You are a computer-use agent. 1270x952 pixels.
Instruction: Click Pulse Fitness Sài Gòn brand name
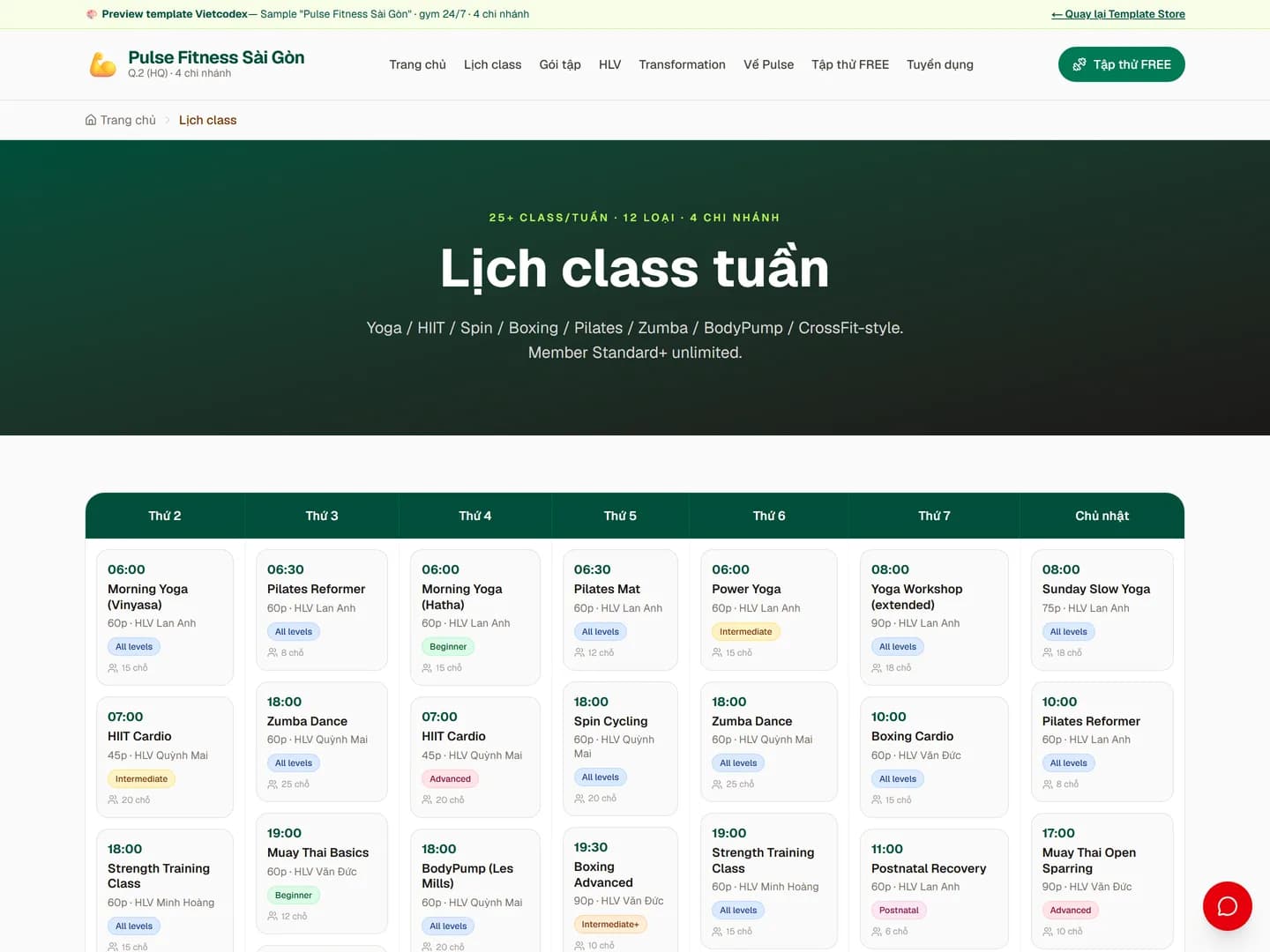(216, 57)
